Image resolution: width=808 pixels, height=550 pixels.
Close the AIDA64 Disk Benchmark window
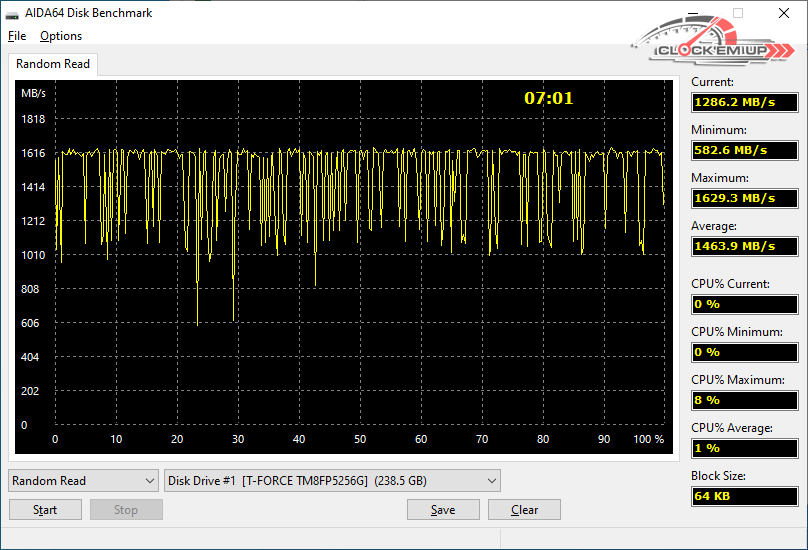point(784,14)
